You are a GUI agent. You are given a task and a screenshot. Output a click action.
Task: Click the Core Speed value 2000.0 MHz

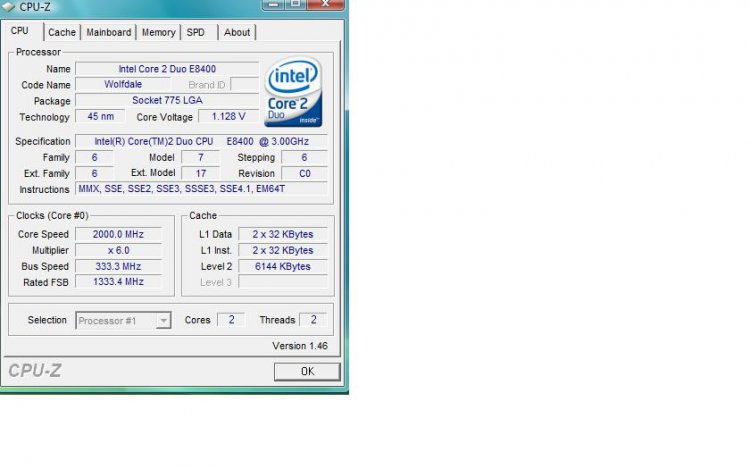click(x=118, y=234)
